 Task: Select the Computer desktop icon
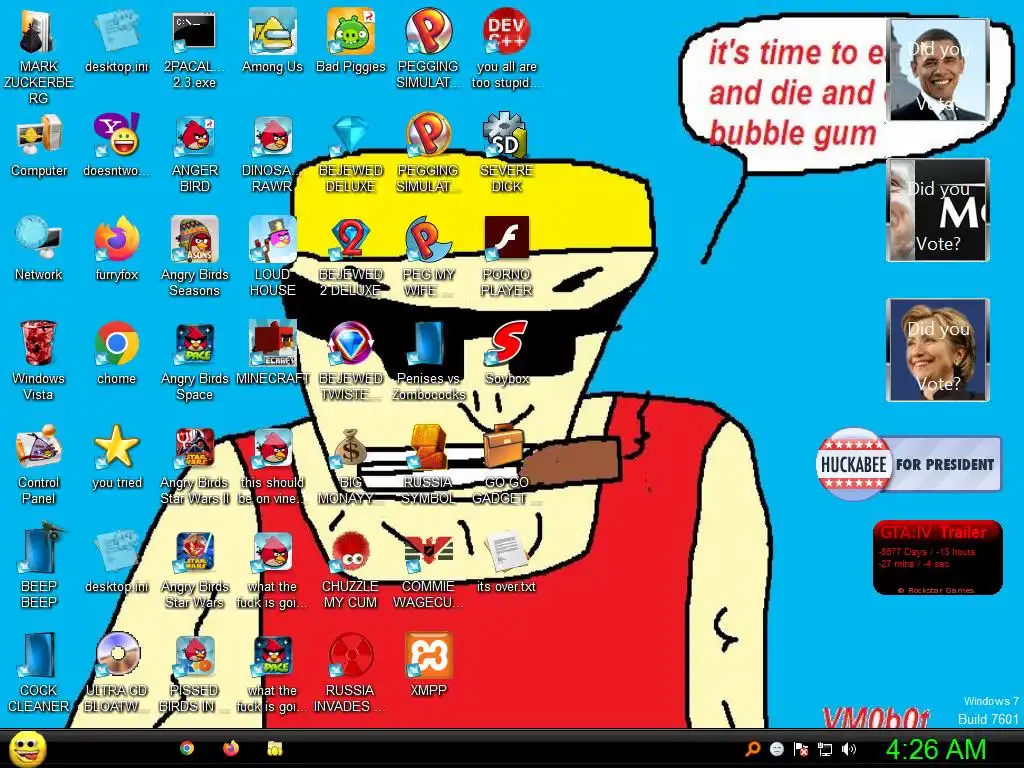tap(39, 136)
